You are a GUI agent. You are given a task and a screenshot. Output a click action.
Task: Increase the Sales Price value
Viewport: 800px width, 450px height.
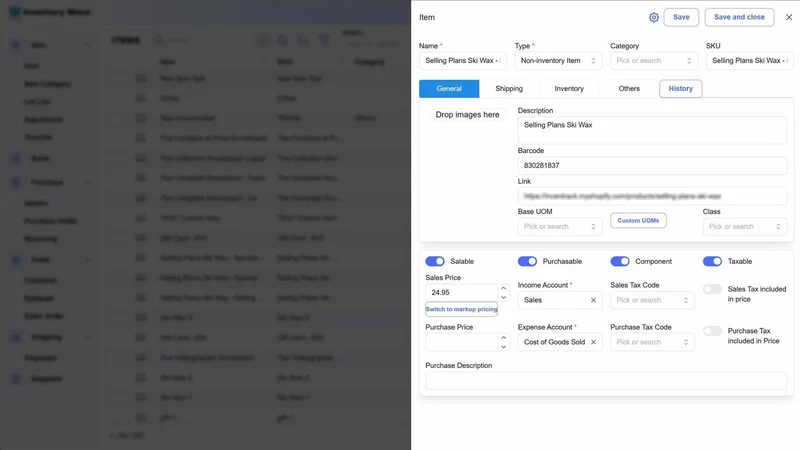(x=504, y=288)
